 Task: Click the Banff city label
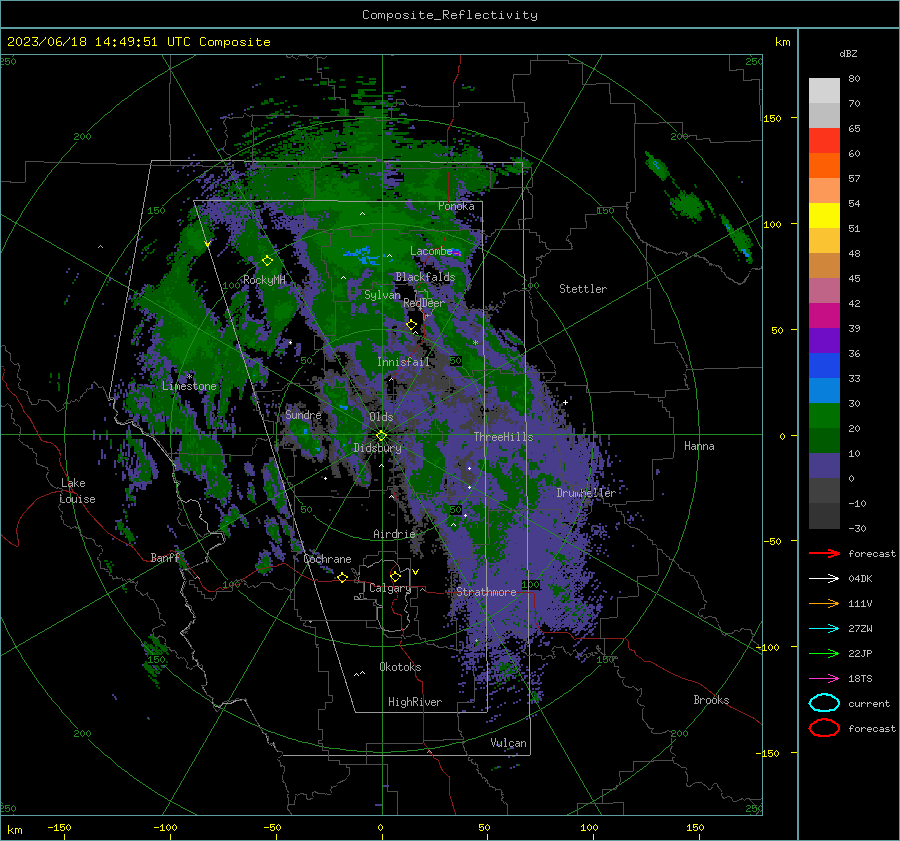point(165,557)
